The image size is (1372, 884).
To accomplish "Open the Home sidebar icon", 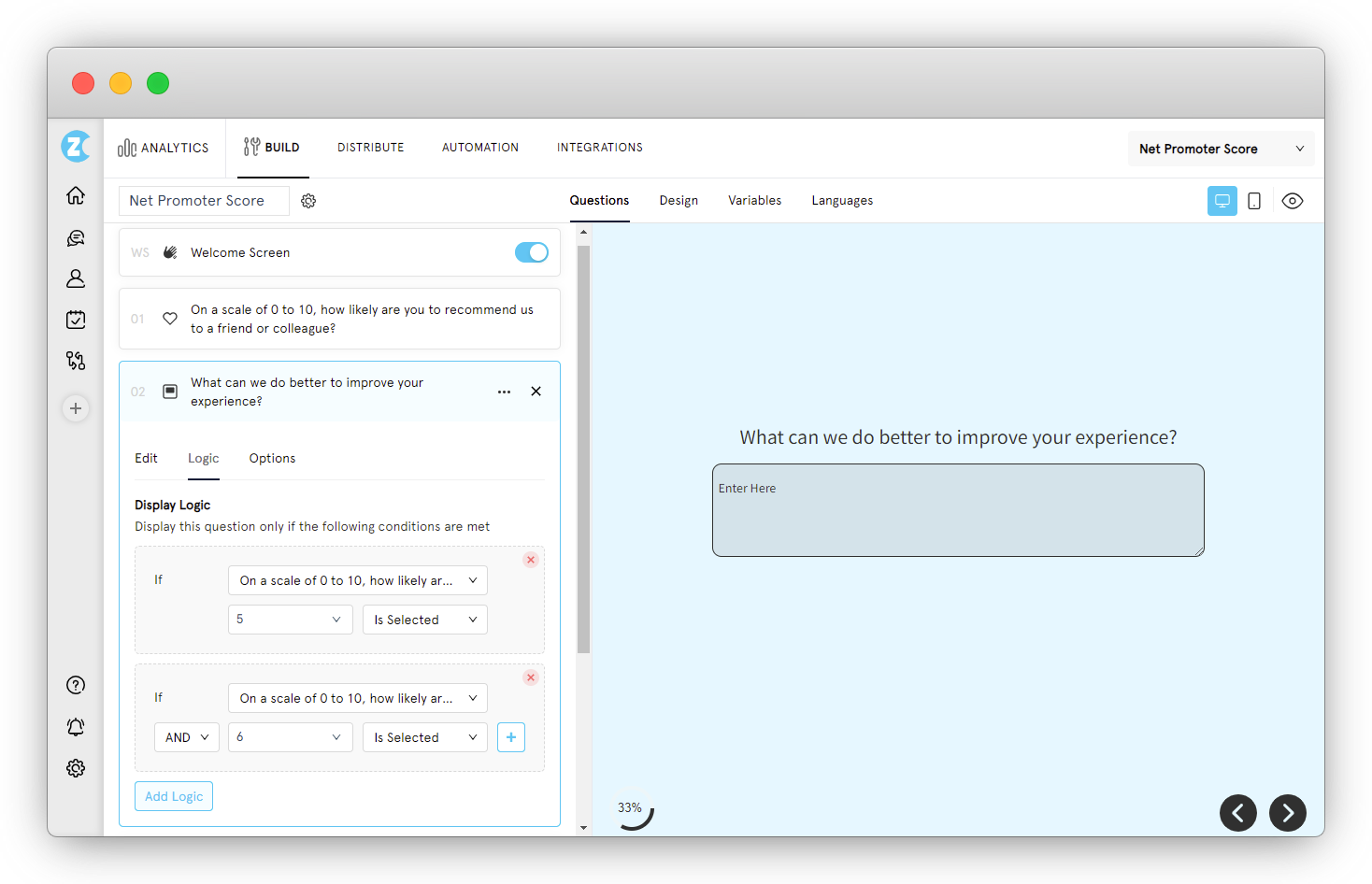I will 75,195.
